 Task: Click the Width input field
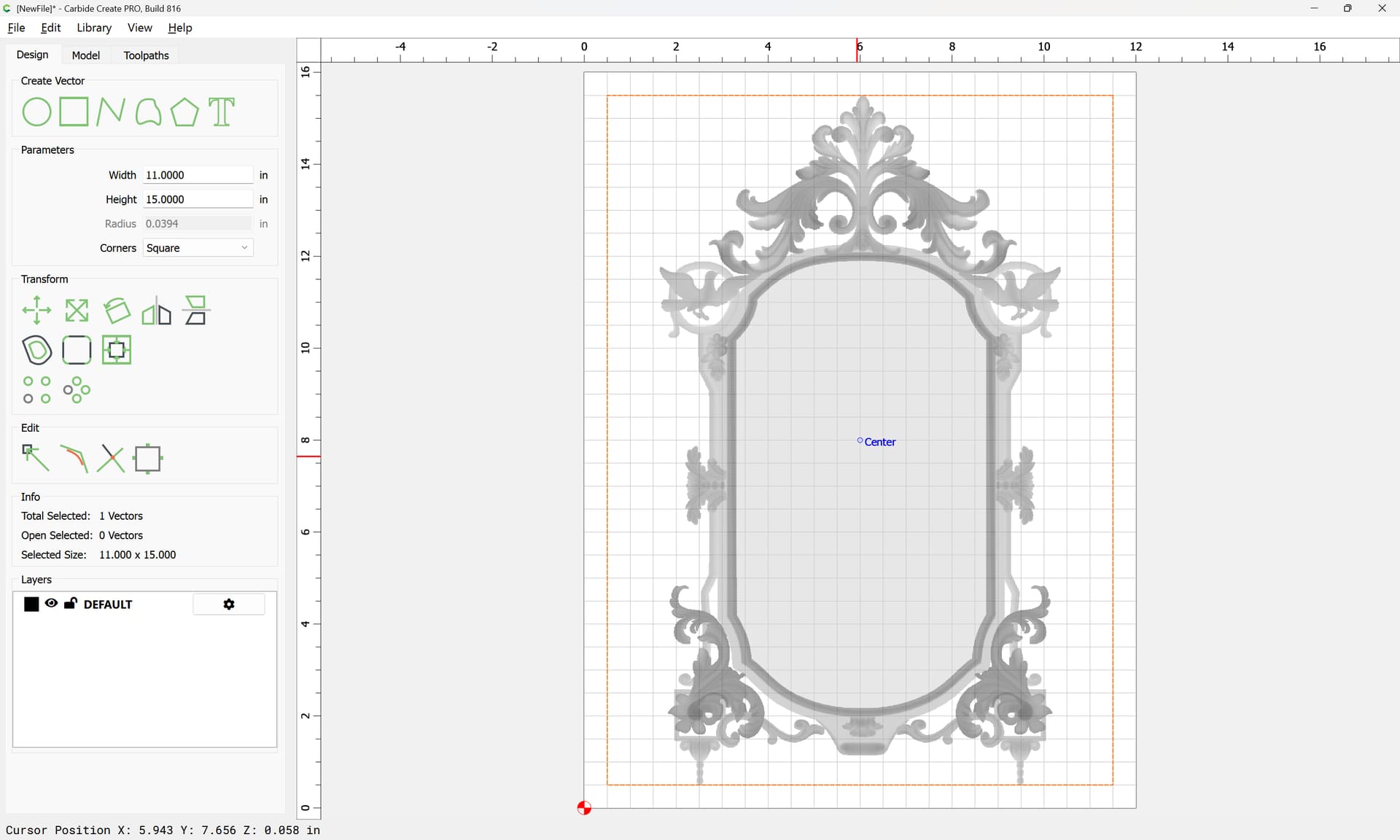click(198, 175)
